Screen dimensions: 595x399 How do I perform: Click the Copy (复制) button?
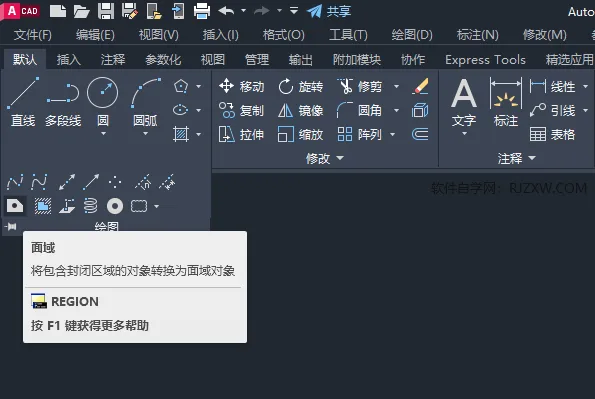pos(241,110)
